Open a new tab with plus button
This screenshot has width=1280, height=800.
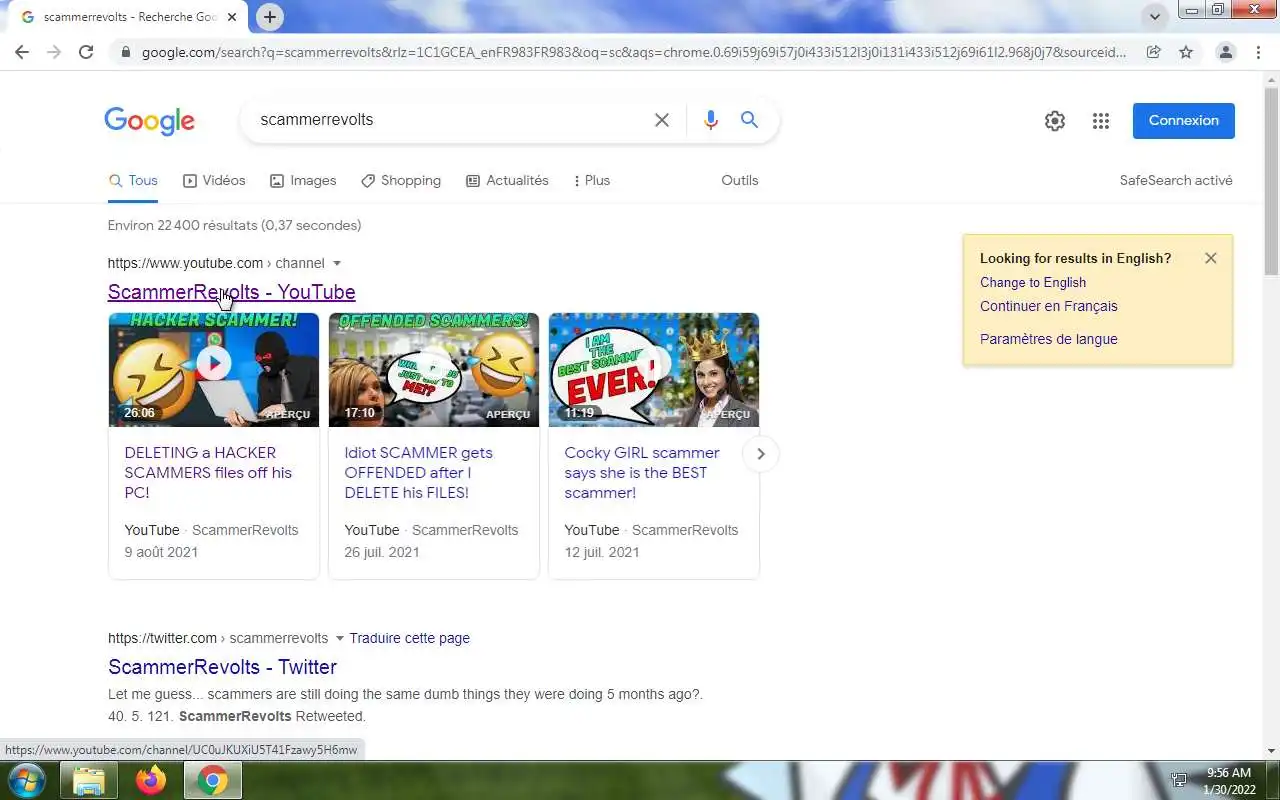270,17
